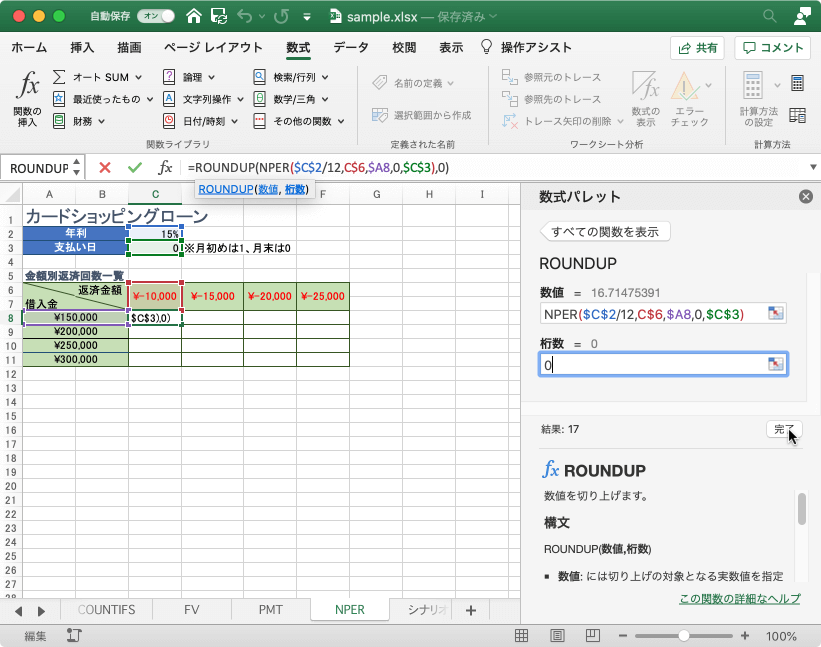Image resolution: width=821 pixels, height=647 pixels.
Task: Open the Home (ホーム) ribbon tab
Action: (29, 48)
